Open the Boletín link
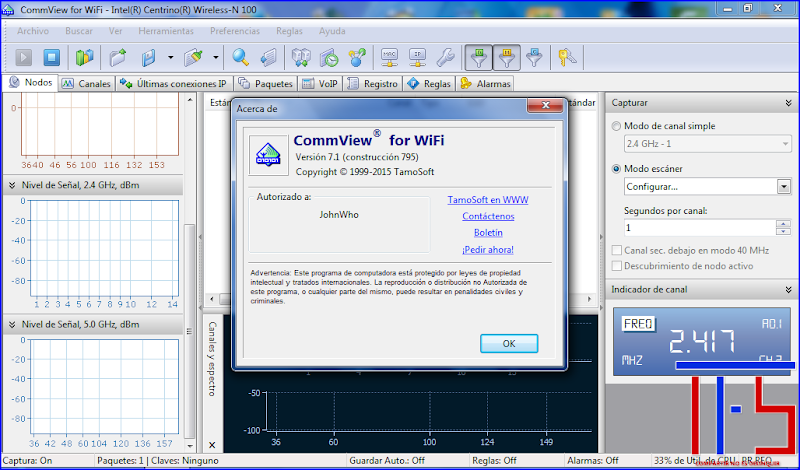 [x=488, y=232]
